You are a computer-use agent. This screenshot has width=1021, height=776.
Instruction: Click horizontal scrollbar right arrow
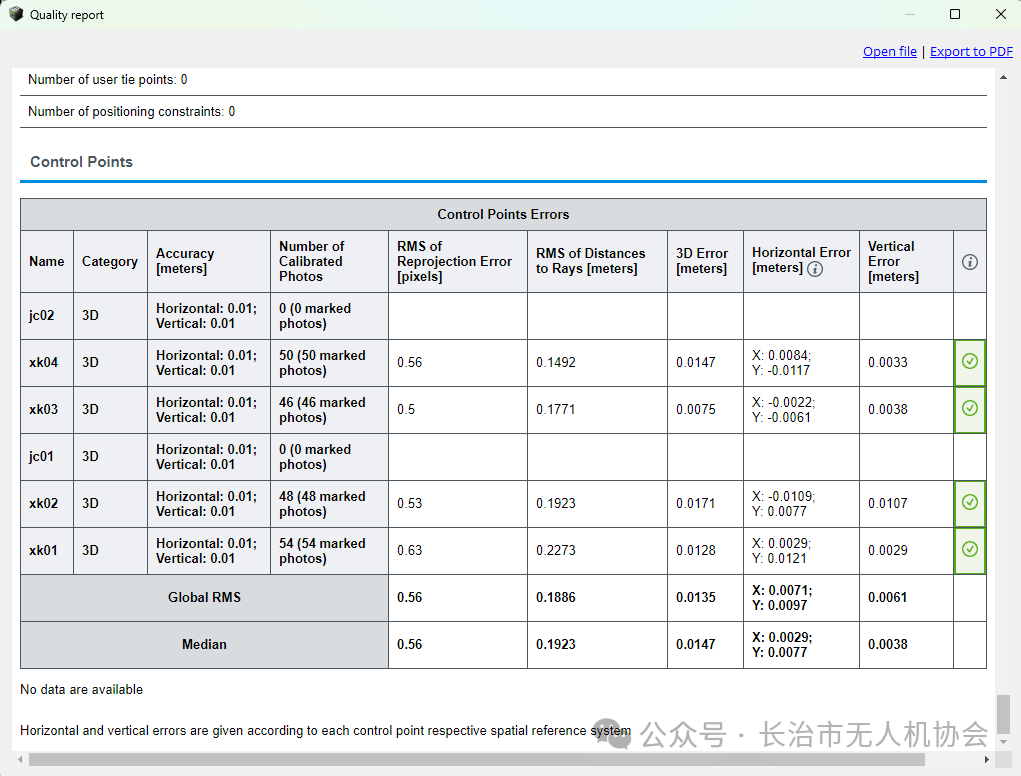pos(986,760)
